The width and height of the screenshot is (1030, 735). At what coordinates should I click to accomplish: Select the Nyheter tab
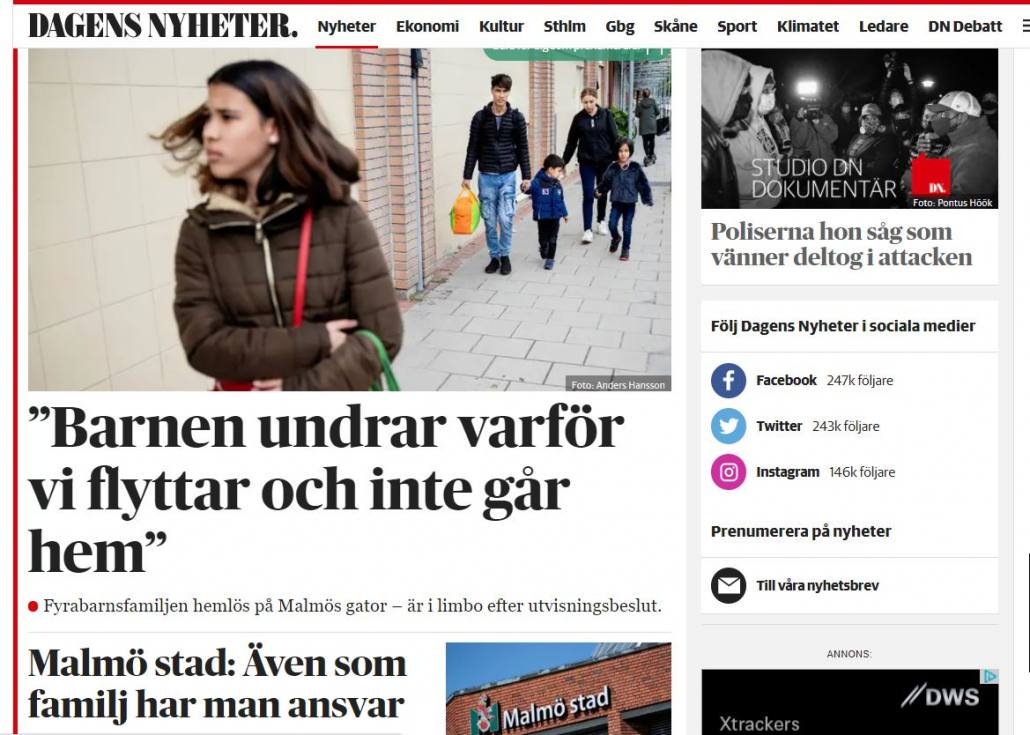click(x=346, y=27)
